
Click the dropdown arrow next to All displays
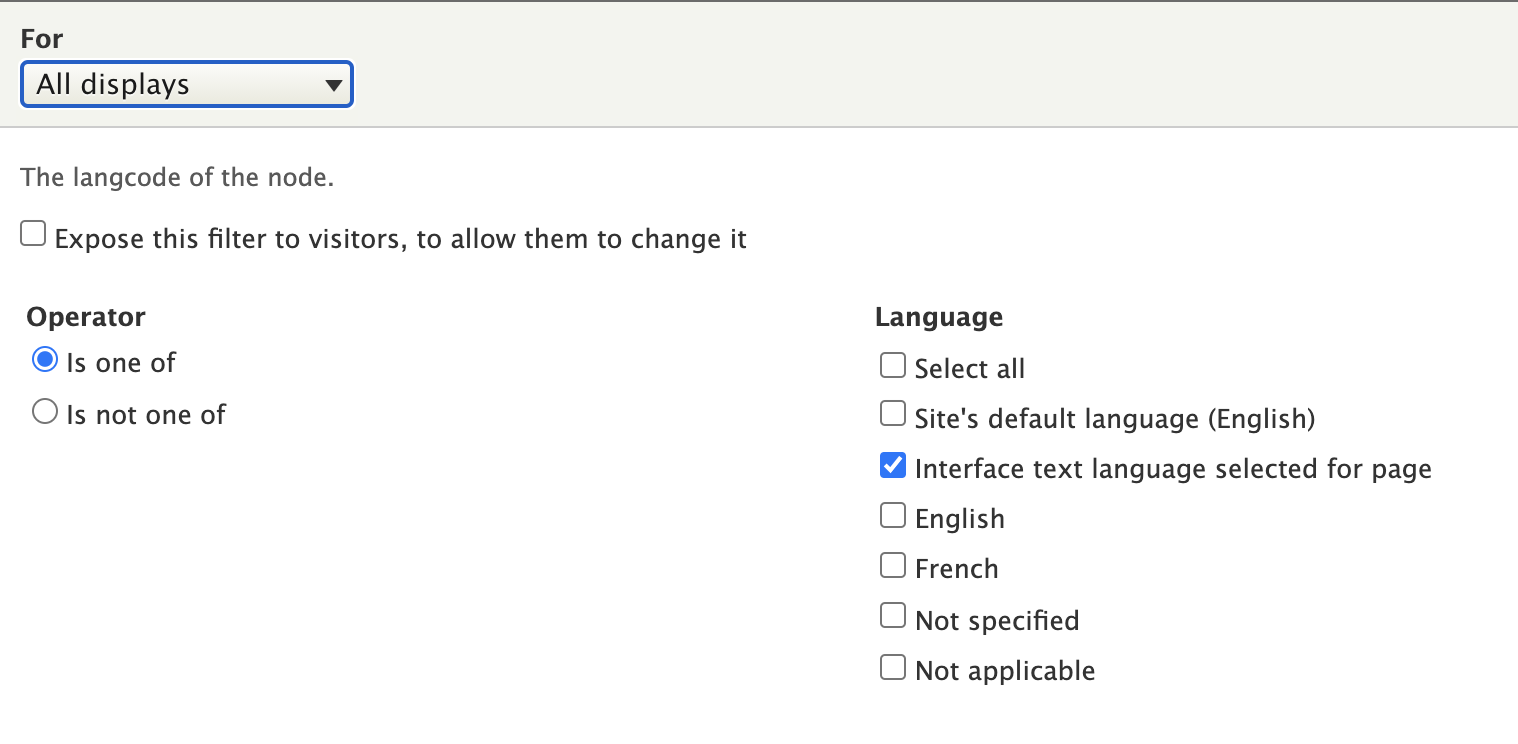pos(334,85)
